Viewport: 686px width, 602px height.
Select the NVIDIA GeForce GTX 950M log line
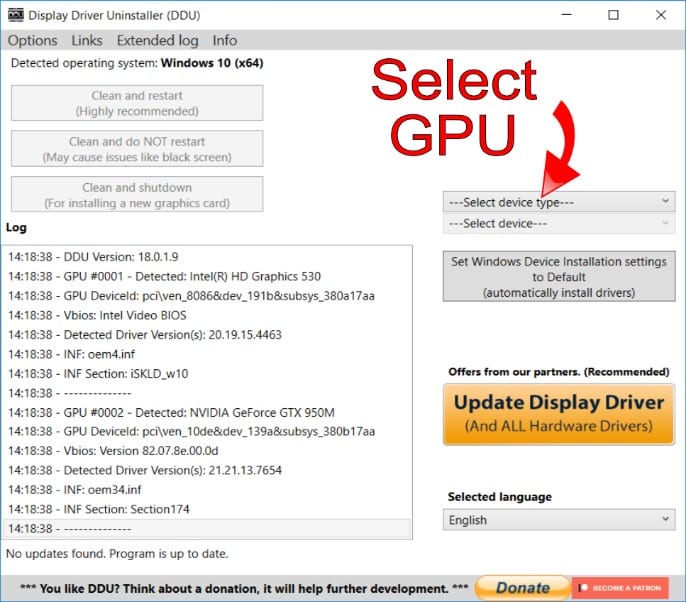[x=178, y=412]
